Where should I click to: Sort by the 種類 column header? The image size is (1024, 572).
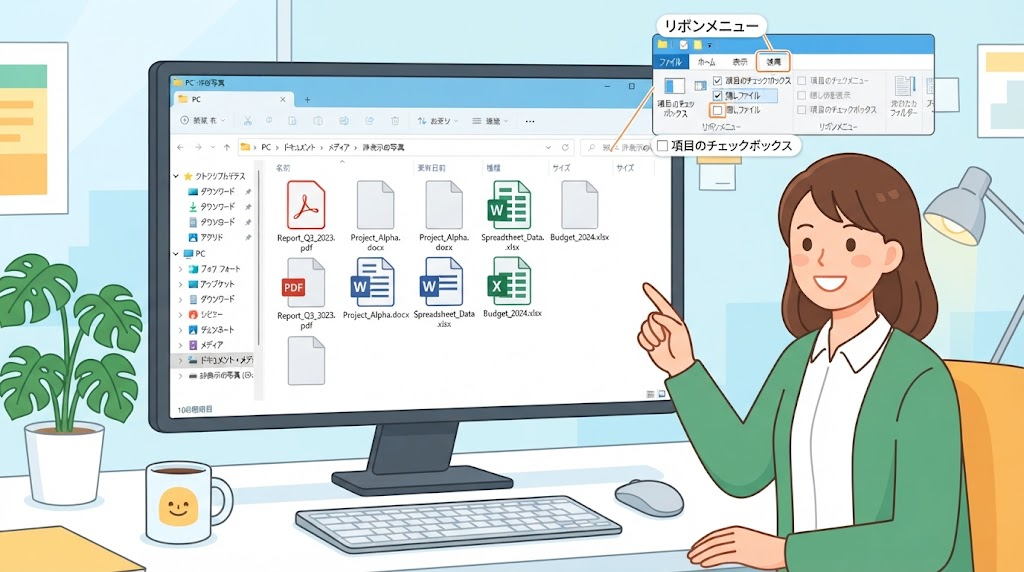(x=493, y=168)
